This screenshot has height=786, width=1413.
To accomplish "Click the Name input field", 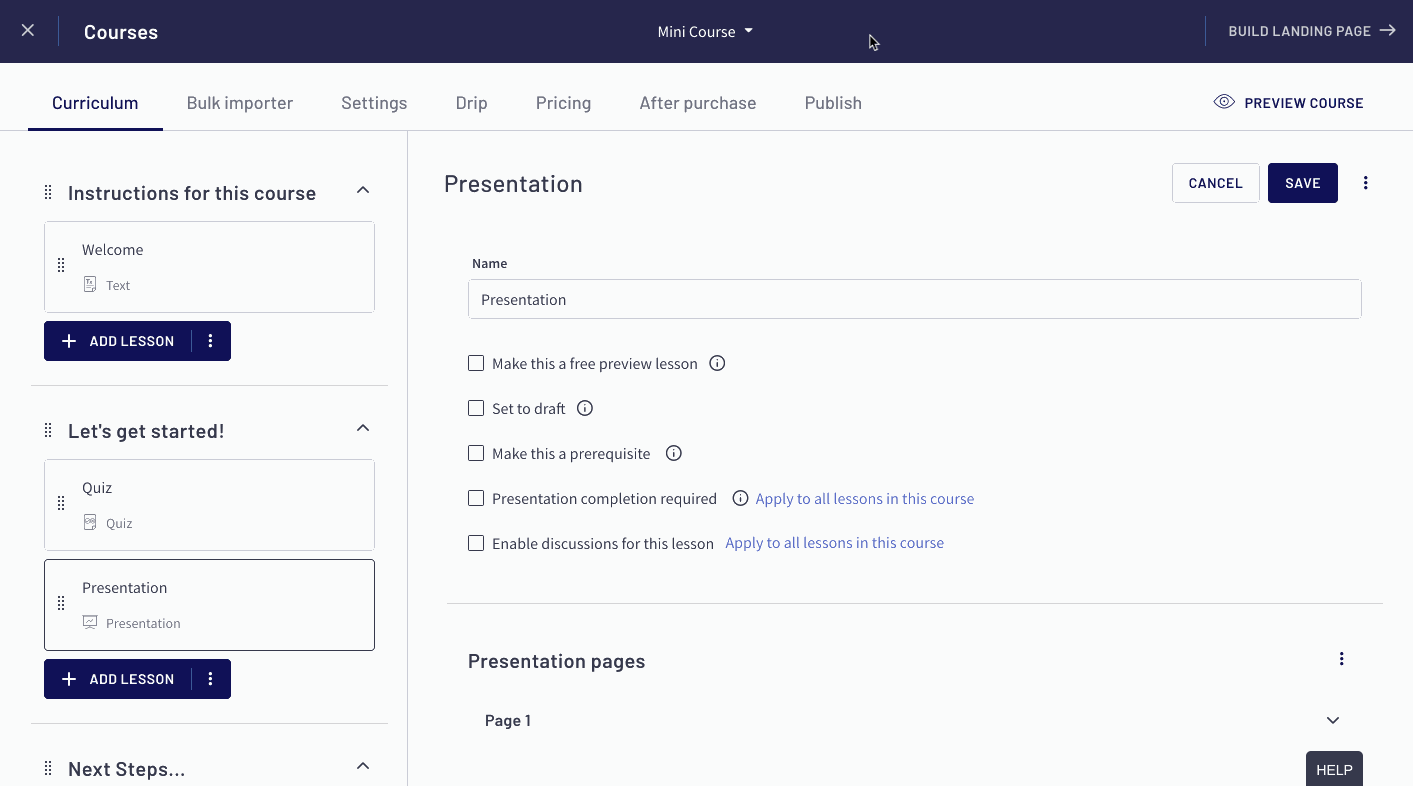I will (915, 299).
